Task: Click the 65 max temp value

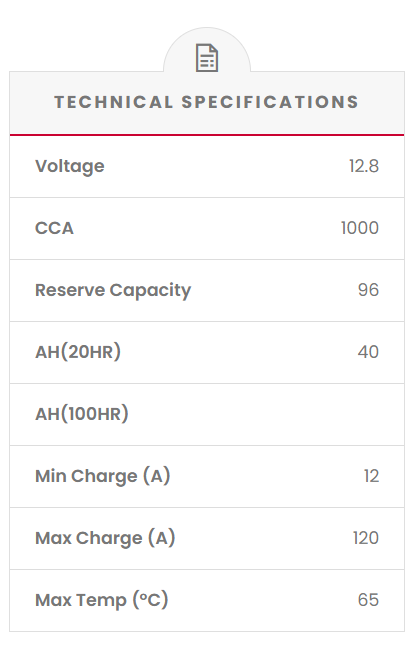Action: 368,600
